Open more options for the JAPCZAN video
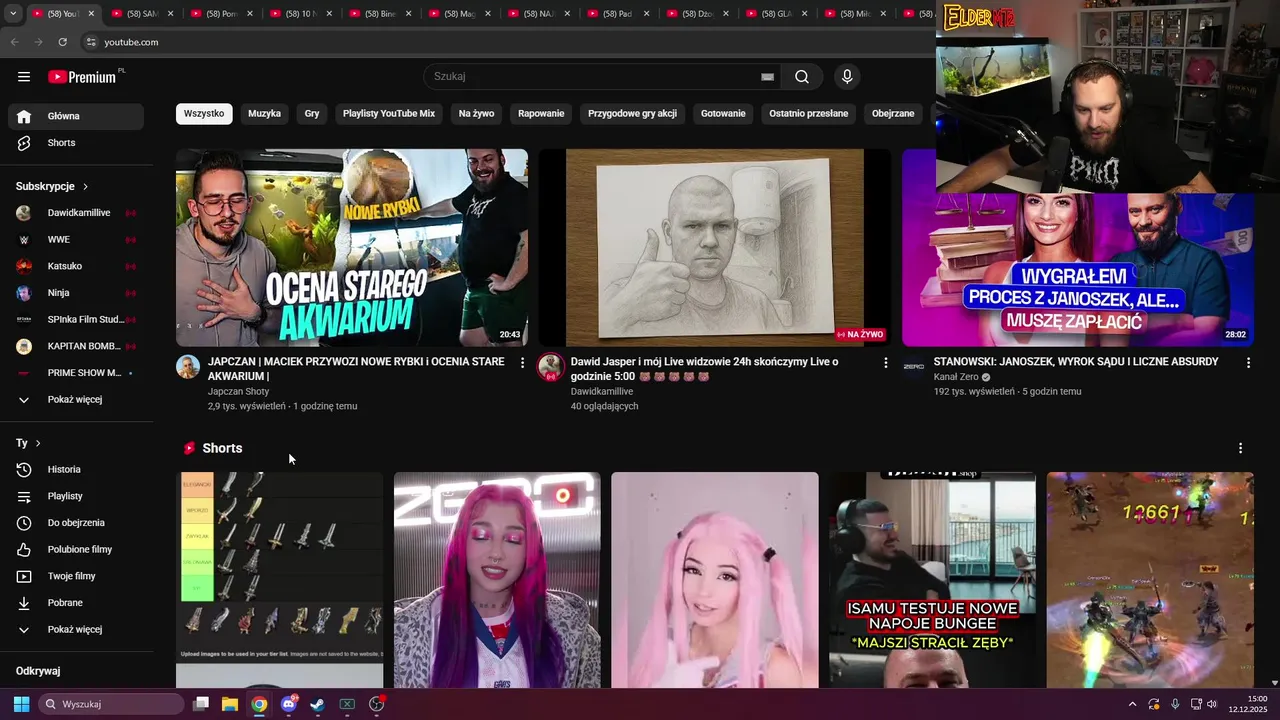This screenshot has height=720, width=1280. coord(522,363)
